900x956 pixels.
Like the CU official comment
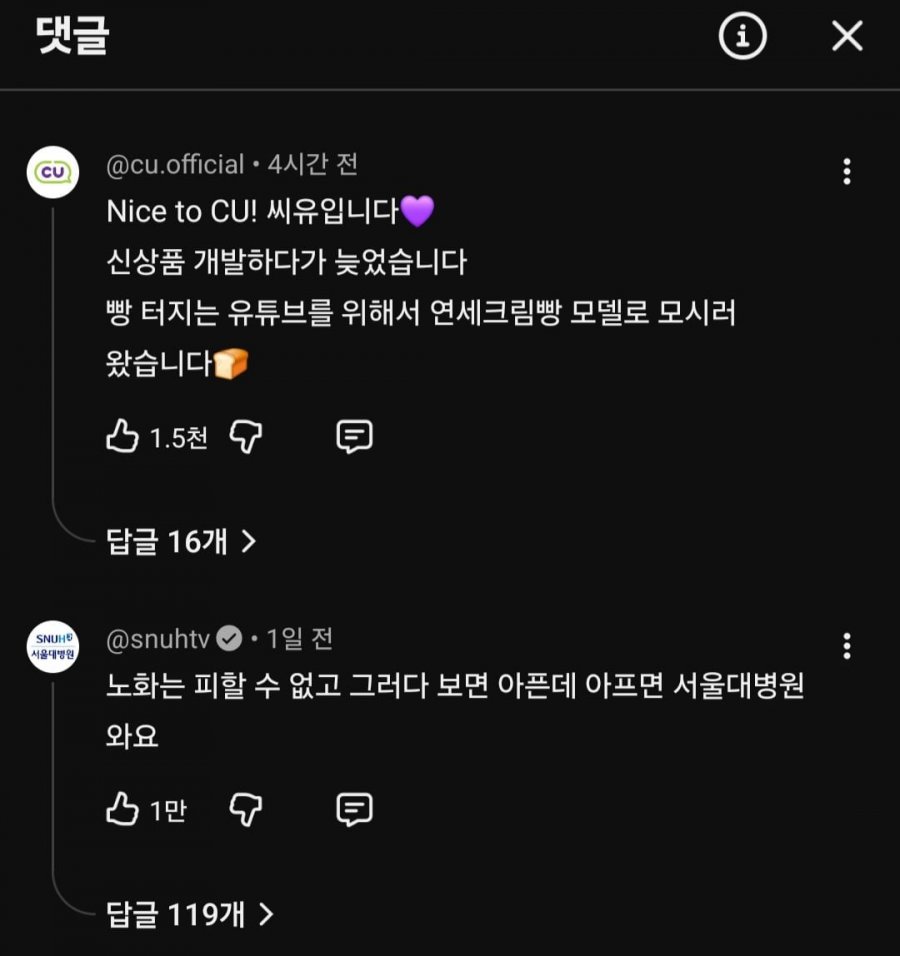(122, 437)
